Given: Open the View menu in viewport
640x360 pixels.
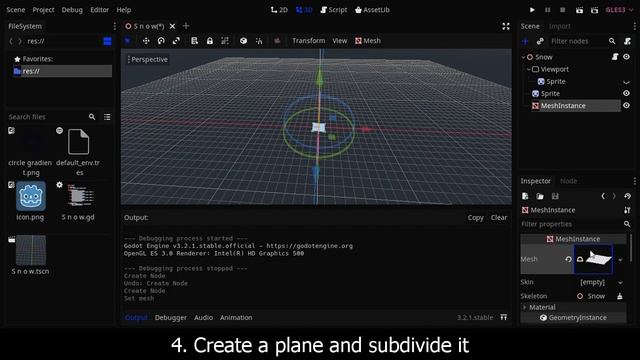Looking at the screenshot, I should 340,41.
